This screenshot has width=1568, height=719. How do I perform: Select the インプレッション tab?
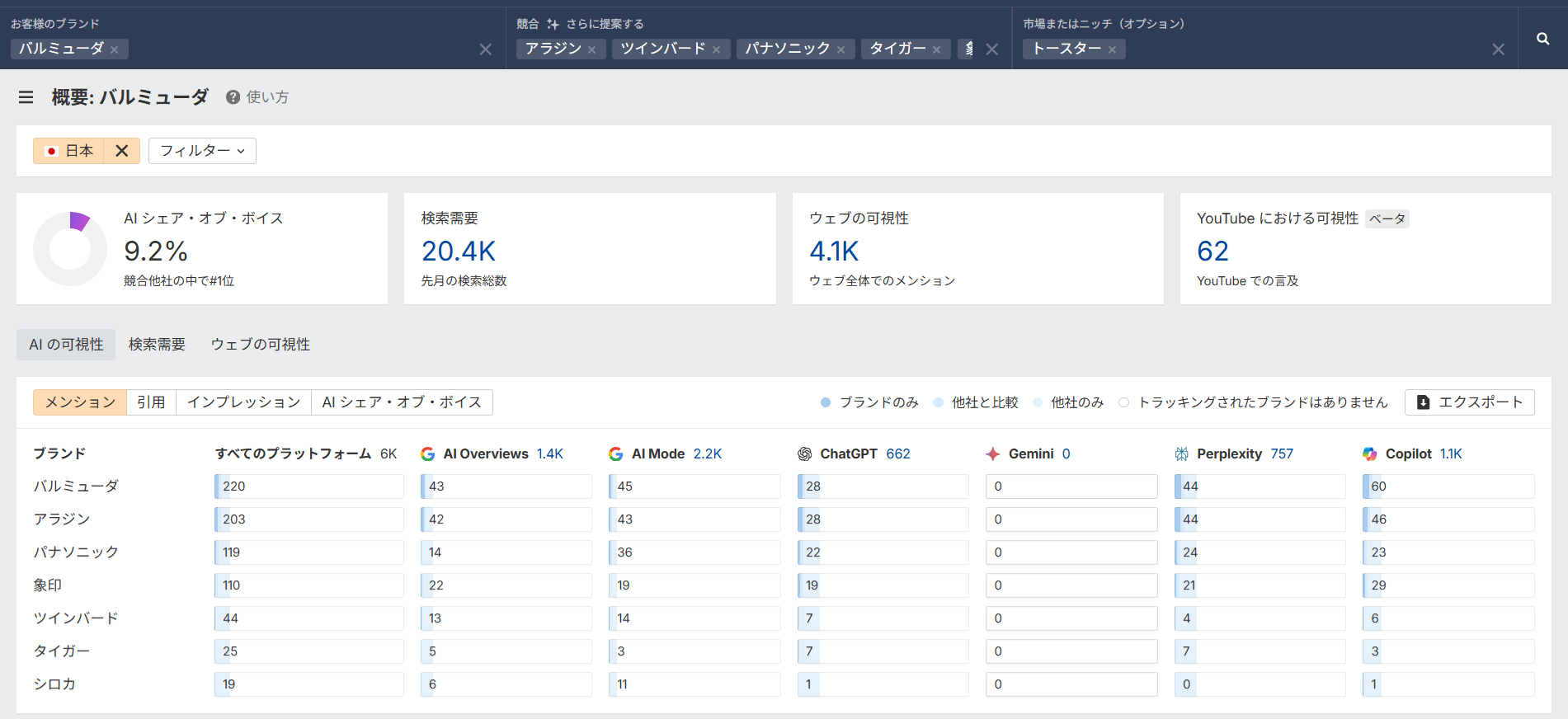(x=243, y=402)
